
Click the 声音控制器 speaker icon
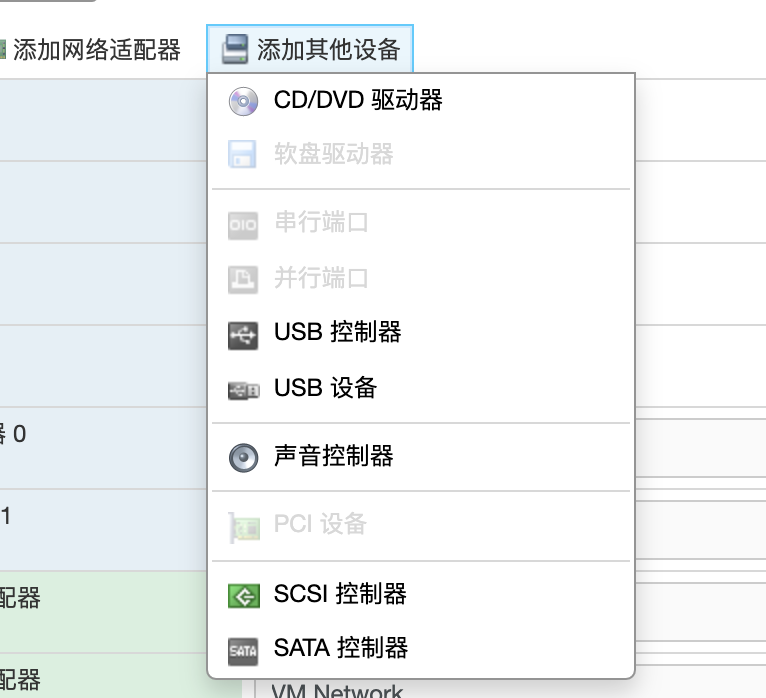click(243, 457)
